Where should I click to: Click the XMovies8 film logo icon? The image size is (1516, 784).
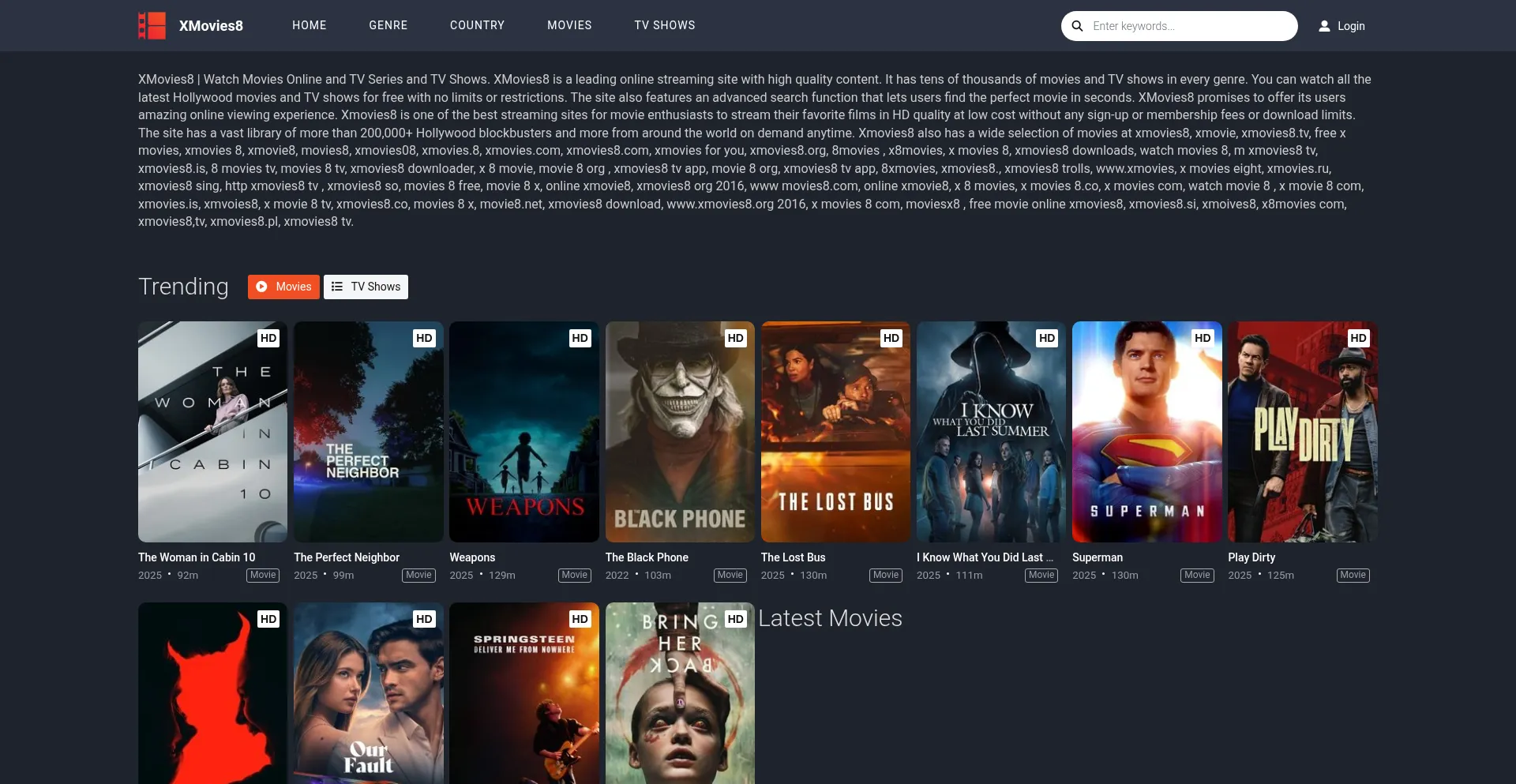(152, 25)
